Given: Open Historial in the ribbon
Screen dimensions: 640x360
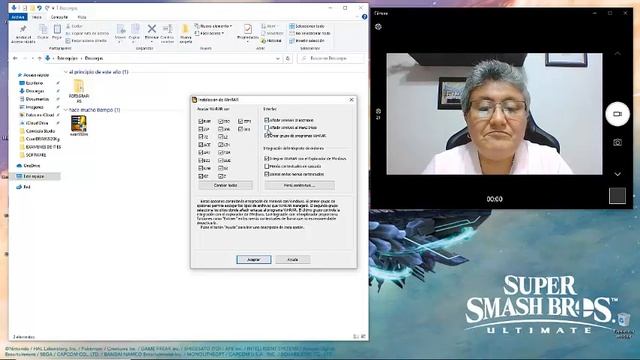Looking at the screenshot, I should pyautogui.click(x=271, y=41).
